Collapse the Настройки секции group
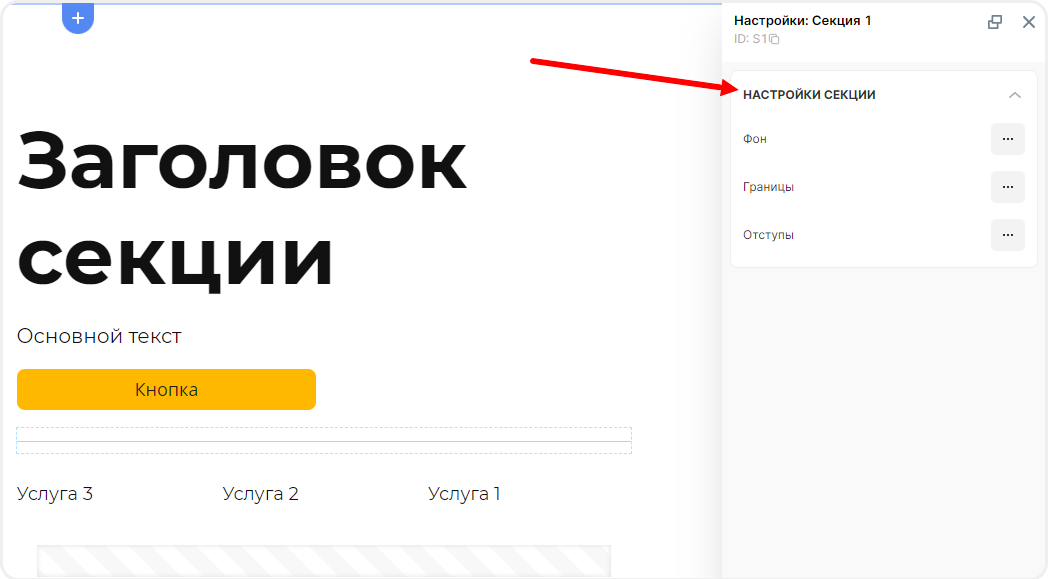This screenshot has height=579, width=1048. point(1015,95)
